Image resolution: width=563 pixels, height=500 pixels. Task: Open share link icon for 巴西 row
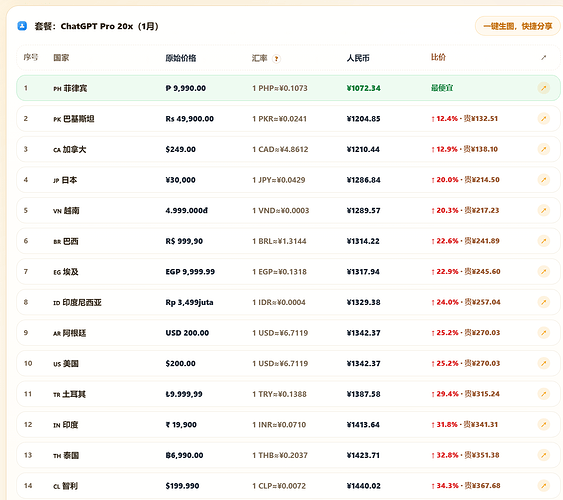point(544,241)
